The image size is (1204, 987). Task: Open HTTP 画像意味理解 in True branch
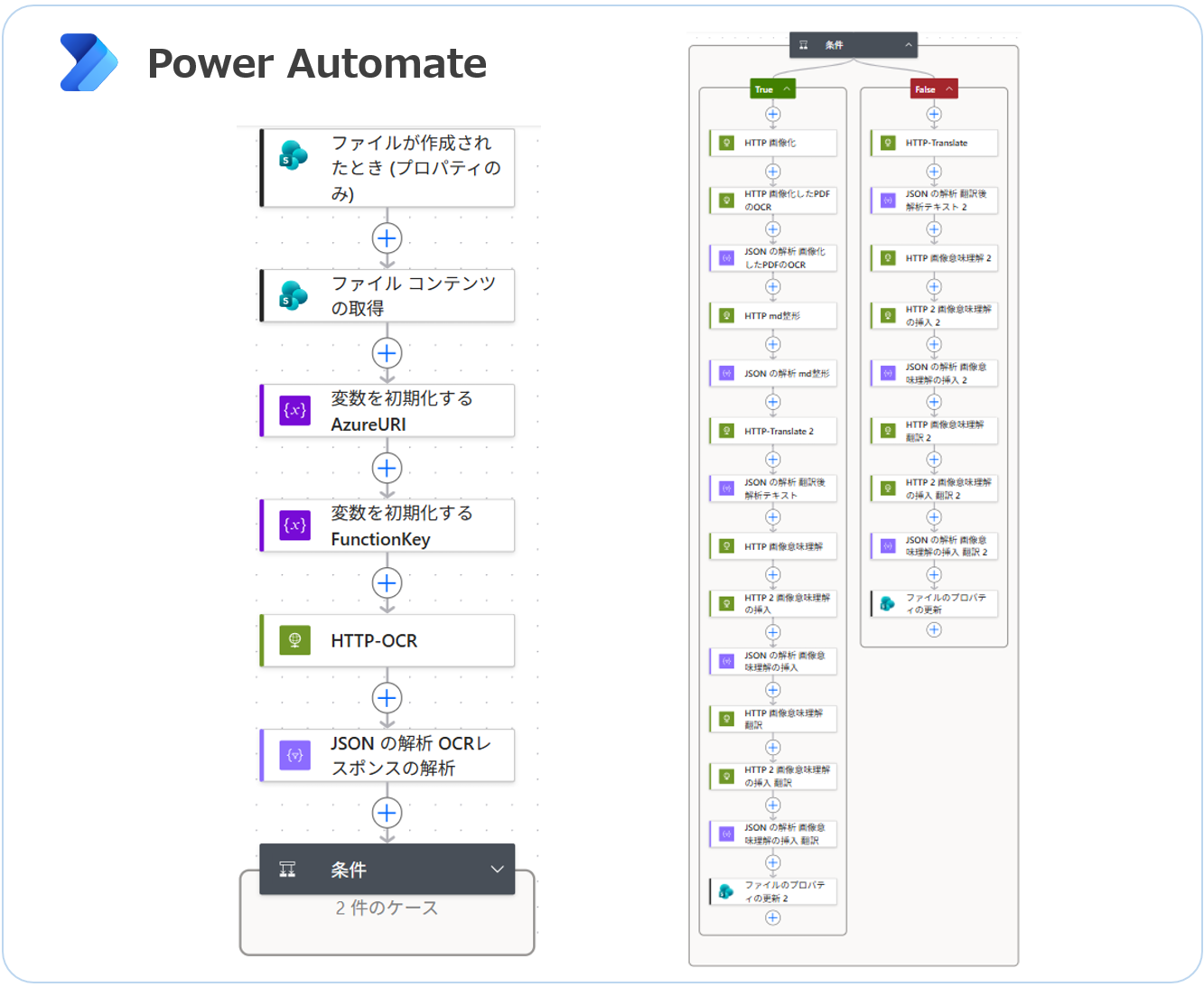(x=773, y=546)
